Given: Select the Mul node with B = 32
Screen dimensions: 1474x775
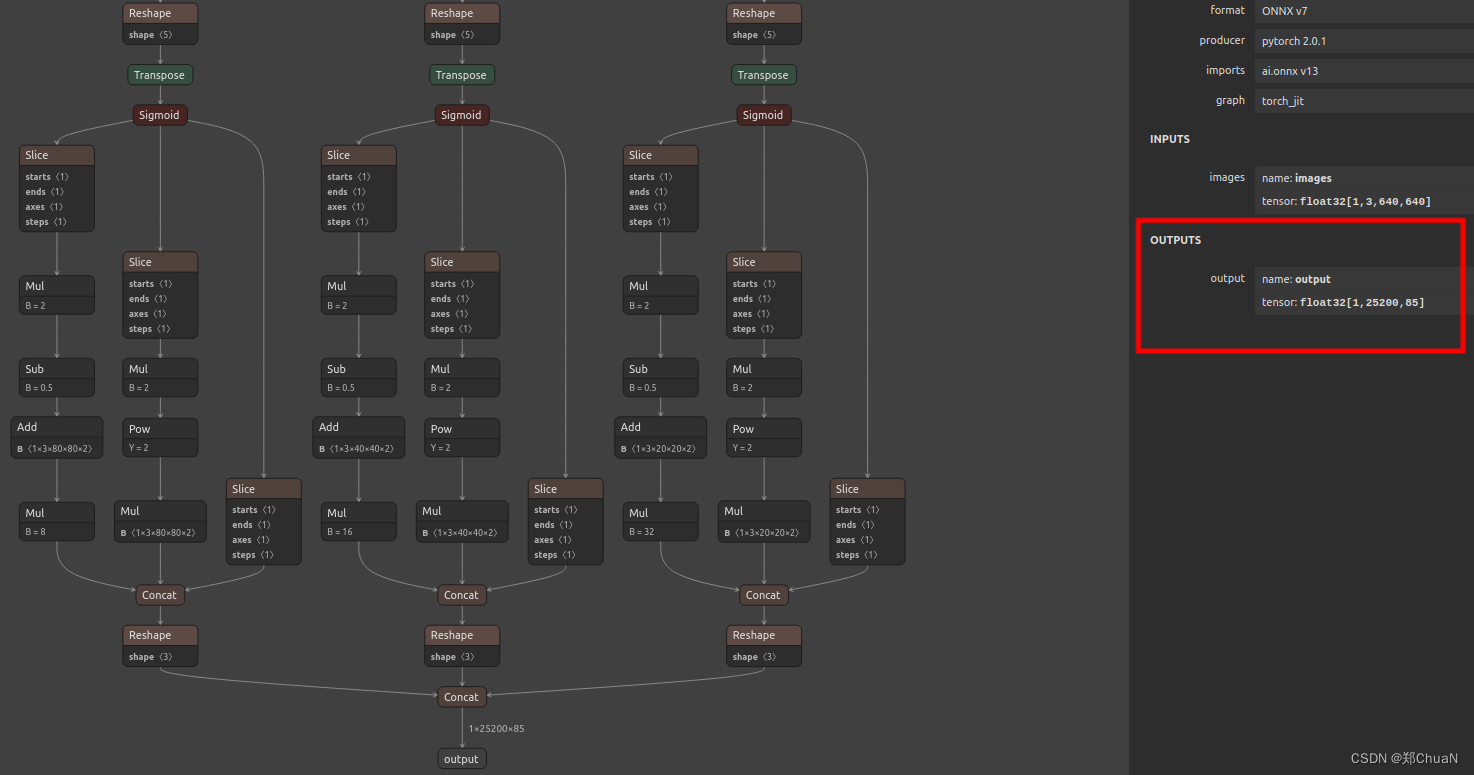Looking at the screenshot, I should [x=661, y=521].
